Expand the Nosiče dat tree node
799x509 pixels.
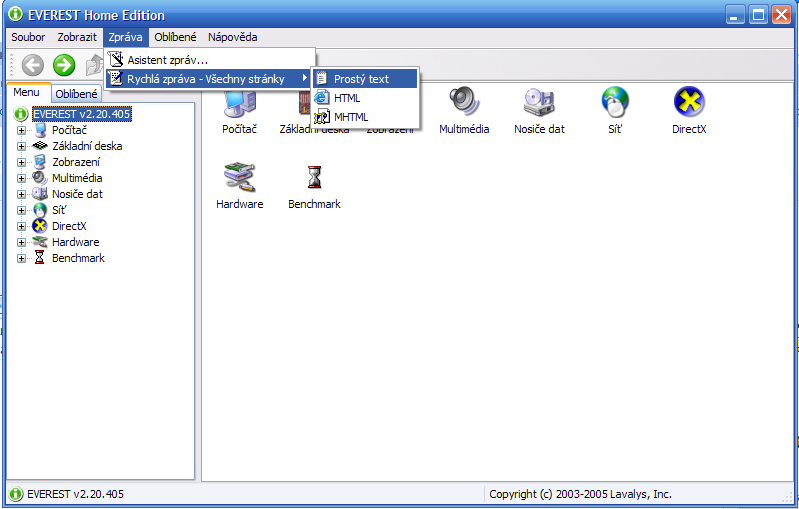tap(21, 194)
